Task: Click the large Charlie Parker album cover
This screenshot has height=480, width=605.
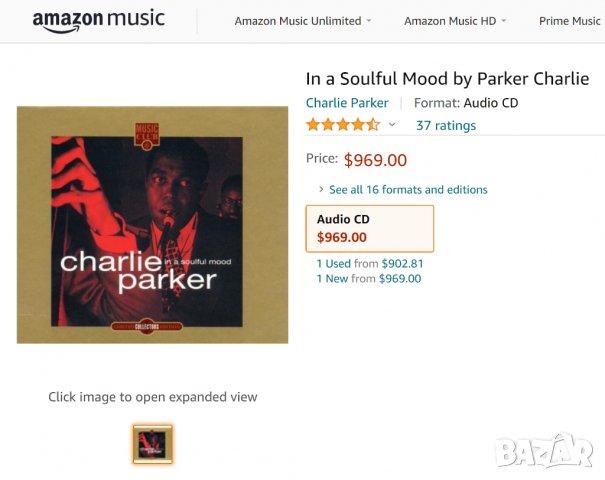Action: 152,225
